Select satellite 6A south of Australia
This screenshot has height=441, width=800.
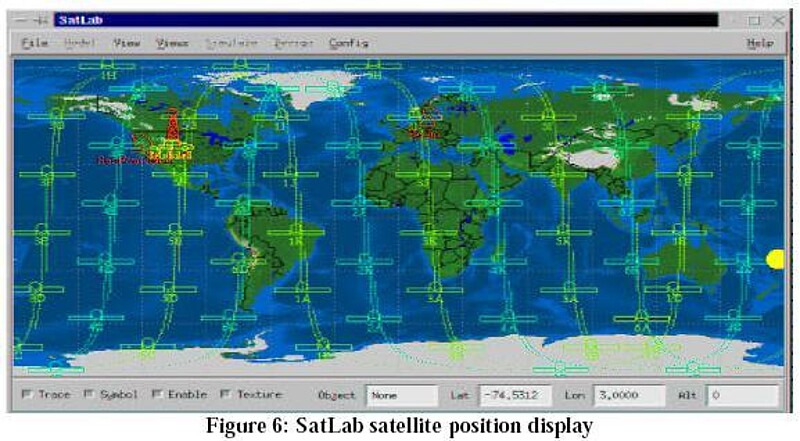(642, 320)
